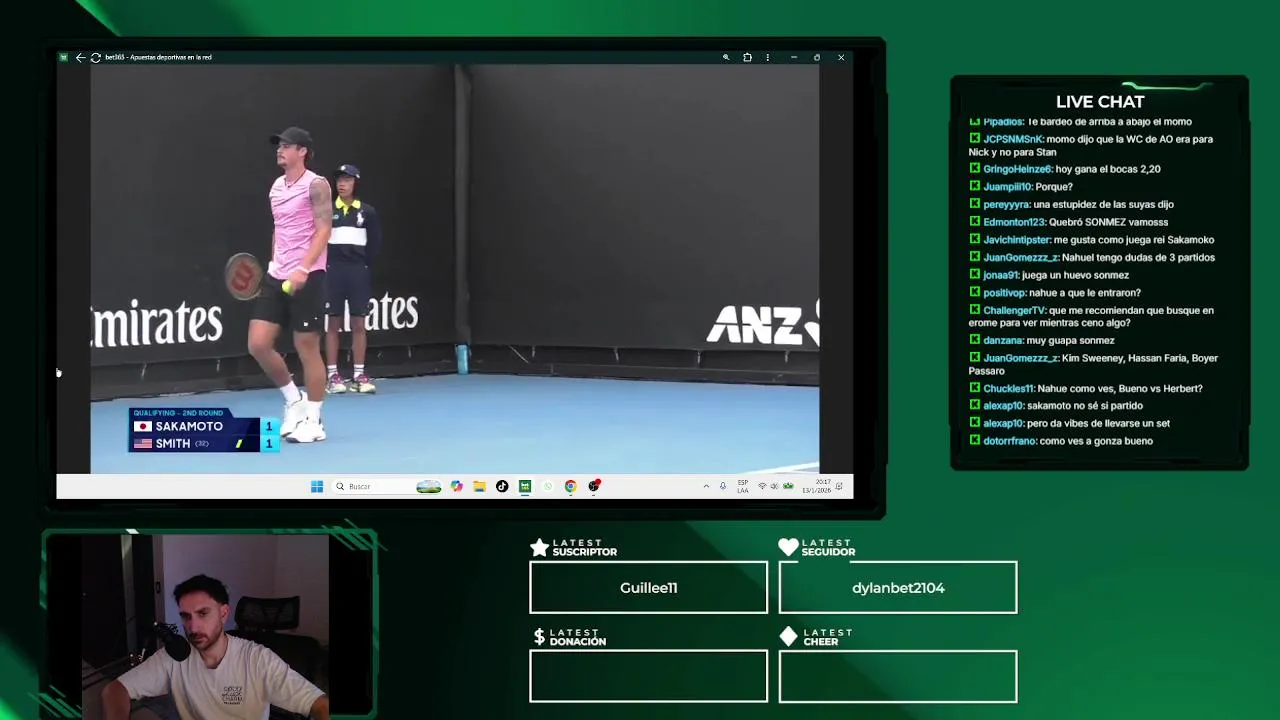Switch the ESP LAA keyboard language

(x=743, y=486)
